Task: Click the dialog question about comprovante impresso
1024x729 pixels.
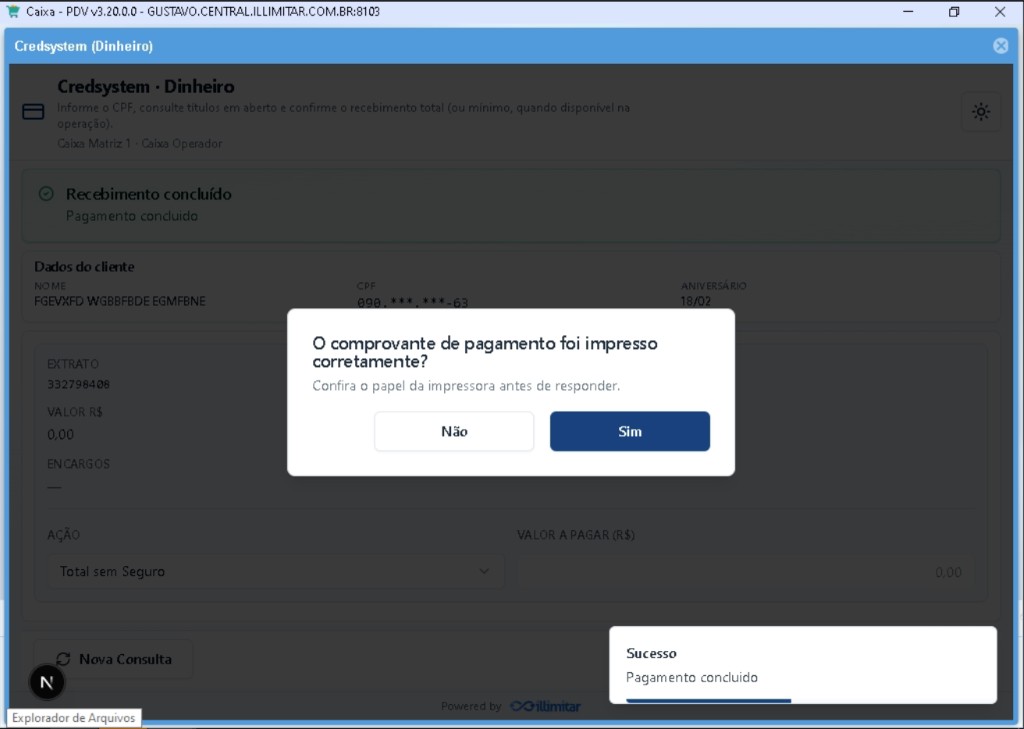Action: (485, 352)
